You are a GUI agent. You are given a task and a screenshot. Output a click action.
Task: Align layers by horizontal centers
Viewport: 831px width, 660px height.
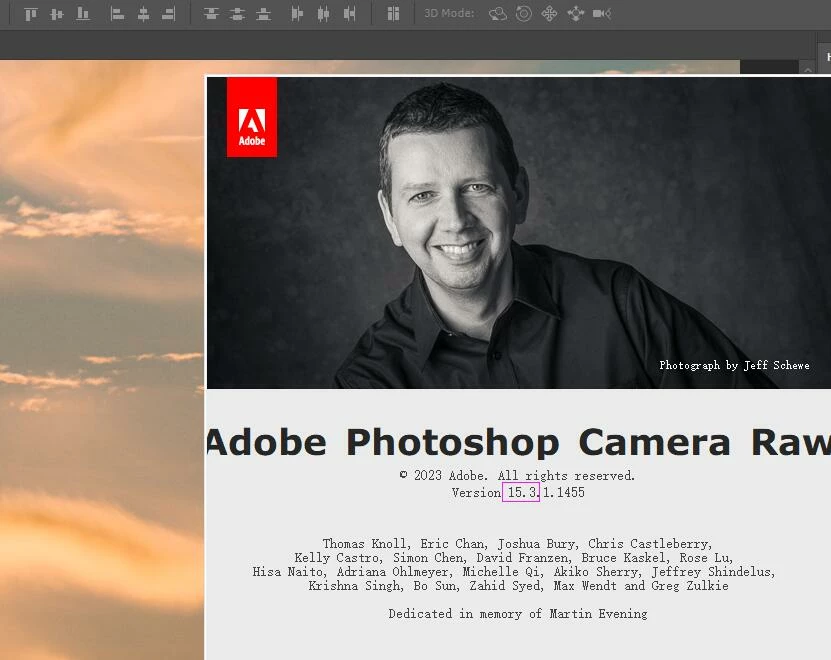(143, 14)
